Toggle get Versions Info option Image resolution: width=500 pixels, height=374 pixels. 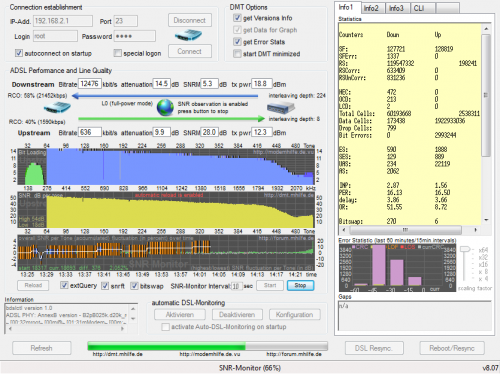237,18
